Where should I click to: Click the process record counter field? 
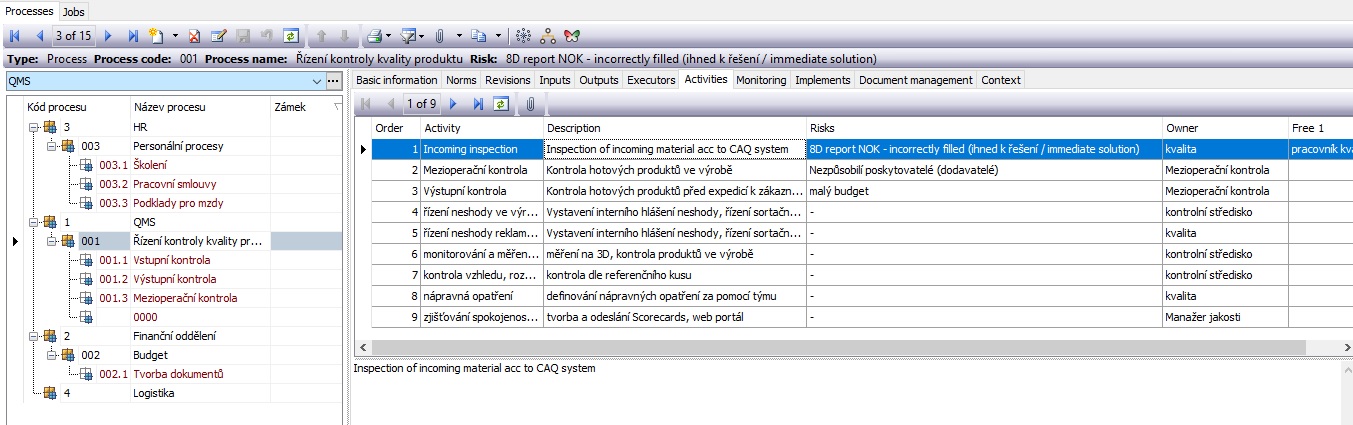[74, 36]
